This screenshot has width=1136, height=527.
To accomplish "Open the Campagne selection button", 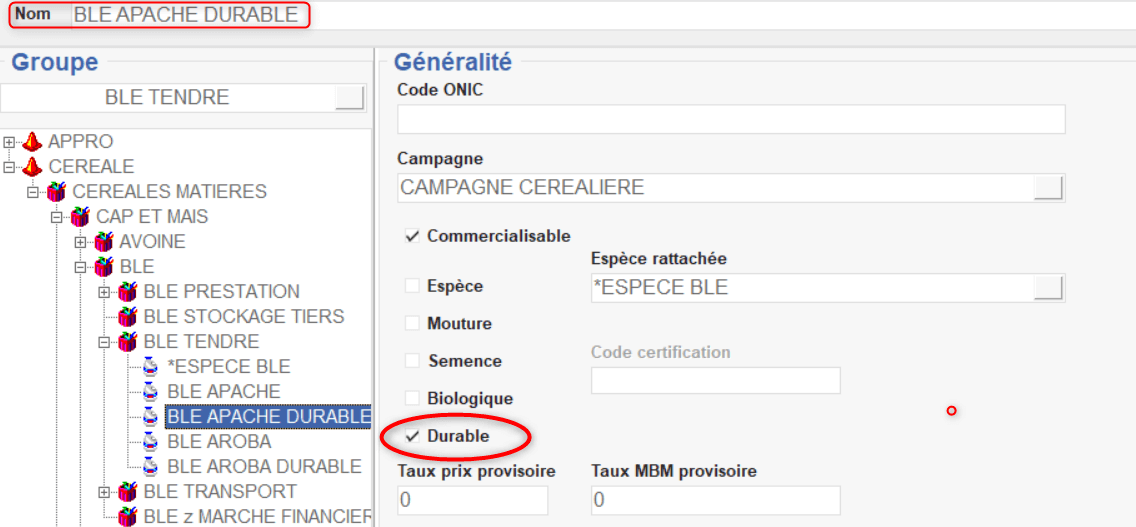I will 1048,188.
